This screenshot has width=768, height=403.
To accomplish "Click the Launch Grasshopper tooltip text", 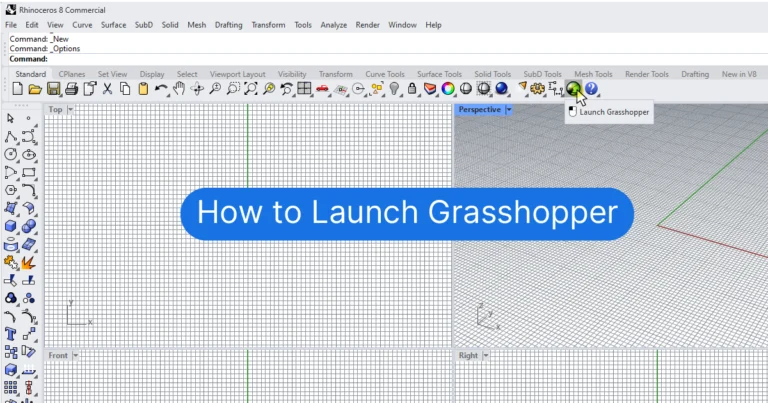I will point(614,112).
